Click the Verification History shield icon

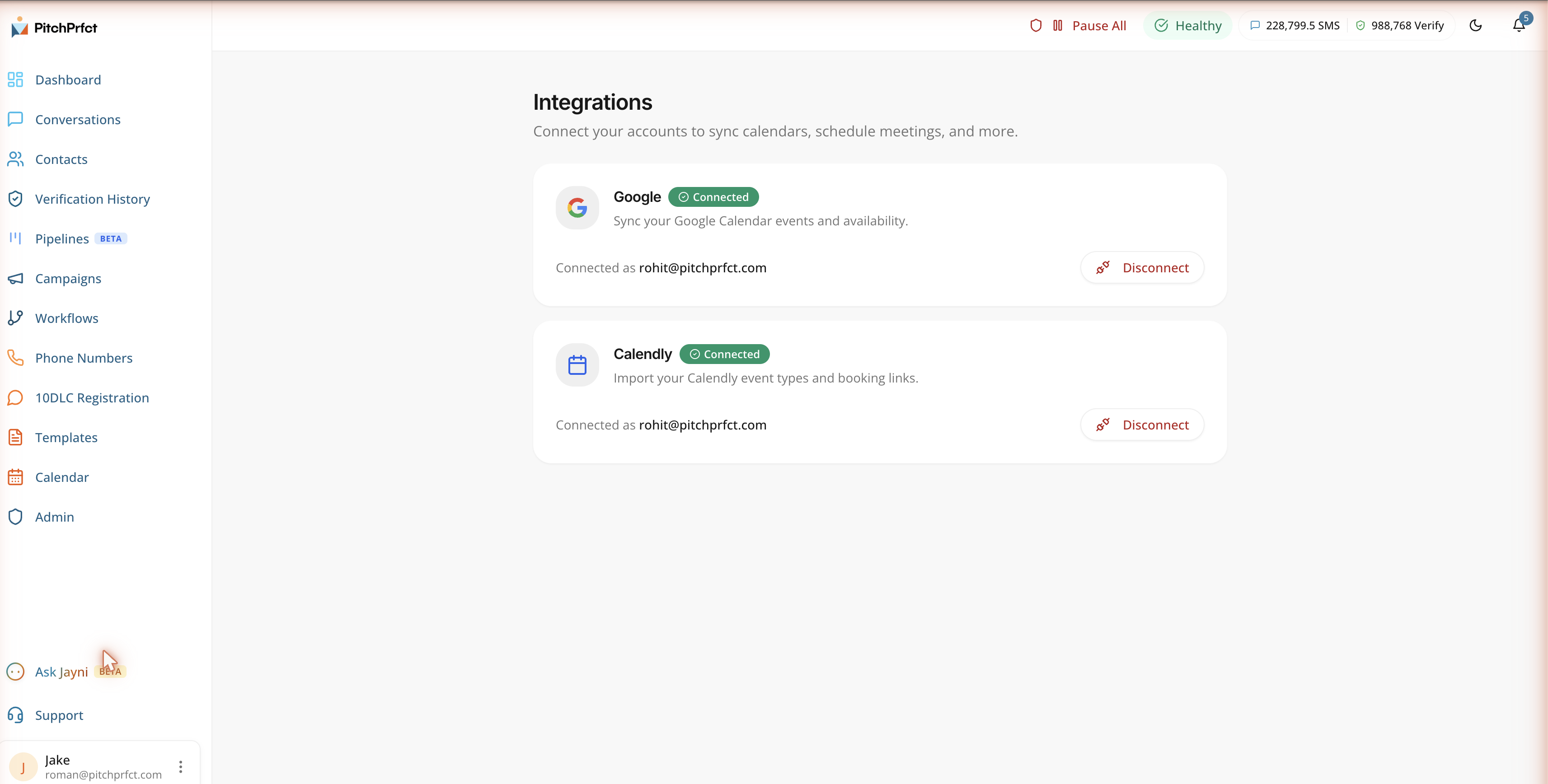(16, 199)
